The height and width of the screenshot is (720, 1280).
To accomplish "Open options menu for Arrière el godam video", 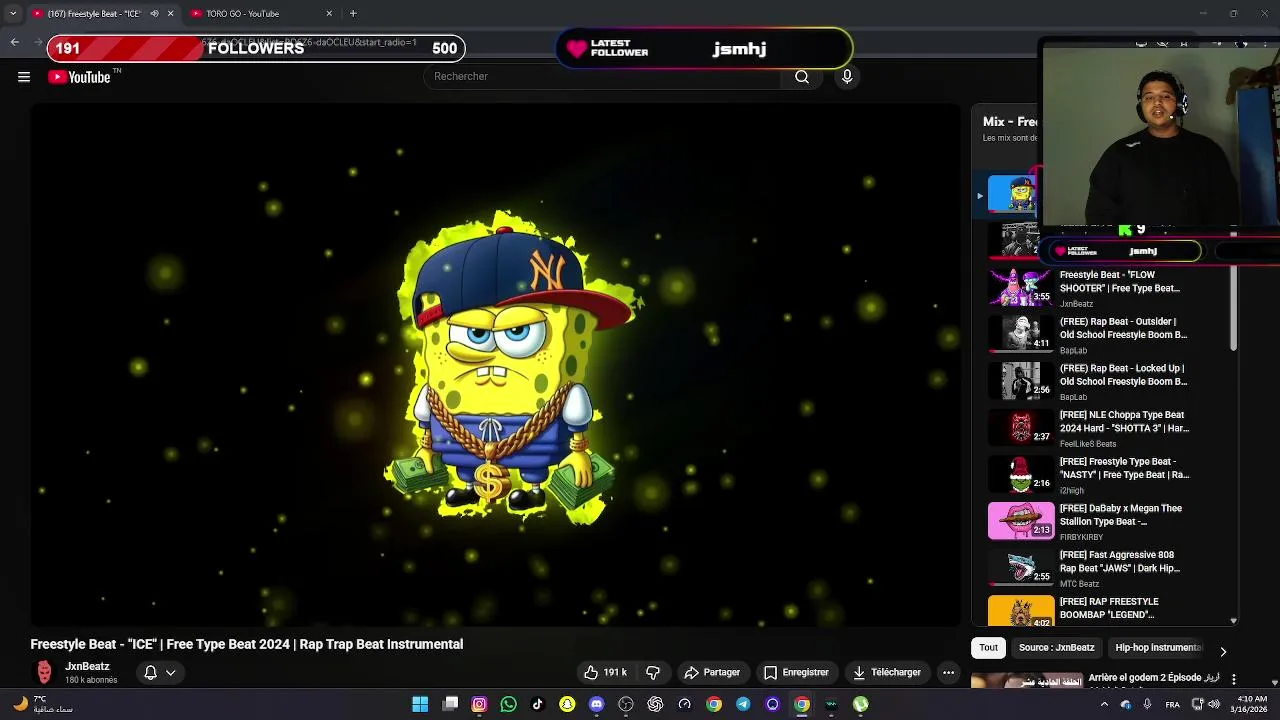I will (1233, 679).
